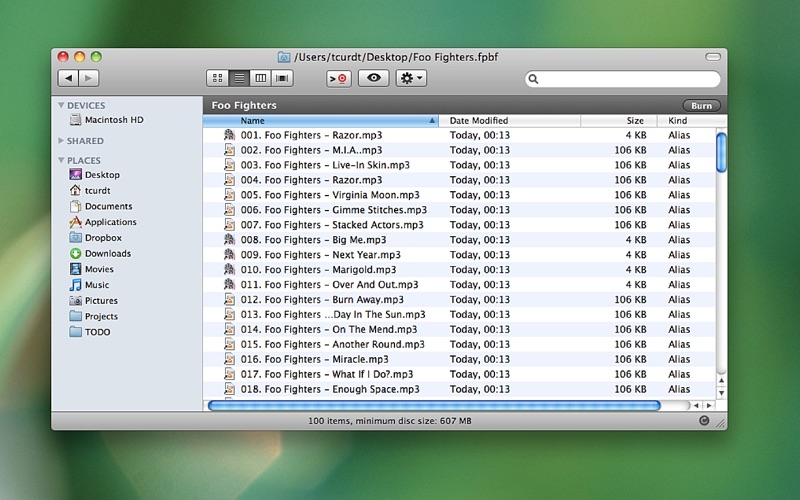The width and height of the screenshot is (800, 500).
Task: Click the scroll up arrow
Action: click(721, 381)
